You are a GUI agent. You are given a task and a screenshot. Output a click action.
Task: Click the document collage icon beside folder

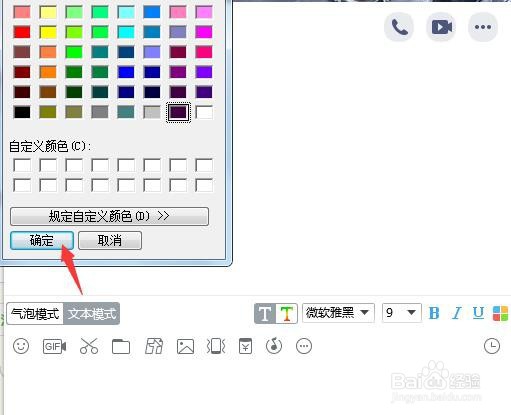(154, 346)
